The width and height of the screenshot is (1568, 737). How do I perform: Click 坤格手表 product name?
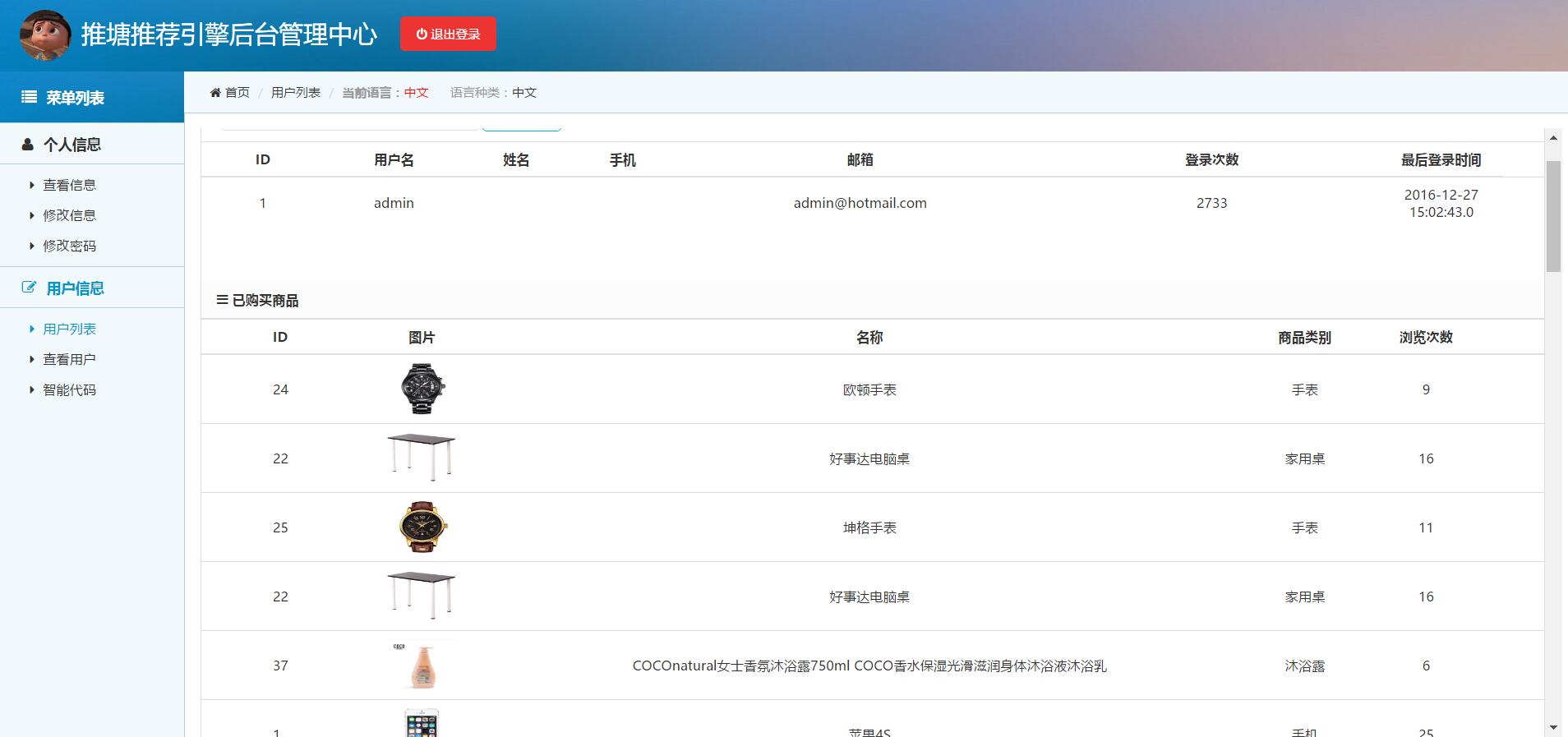(869, 527)
